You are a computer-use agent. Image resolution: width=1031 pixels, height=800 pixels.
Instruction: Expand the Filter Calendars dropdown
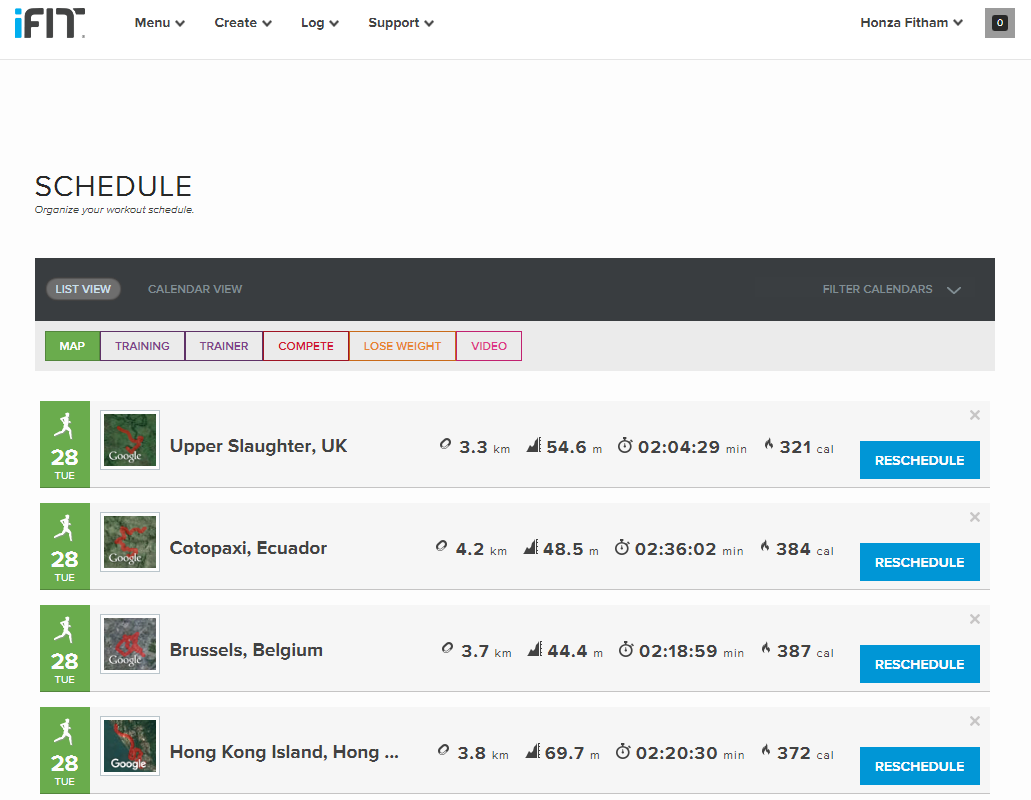(891, 289)
